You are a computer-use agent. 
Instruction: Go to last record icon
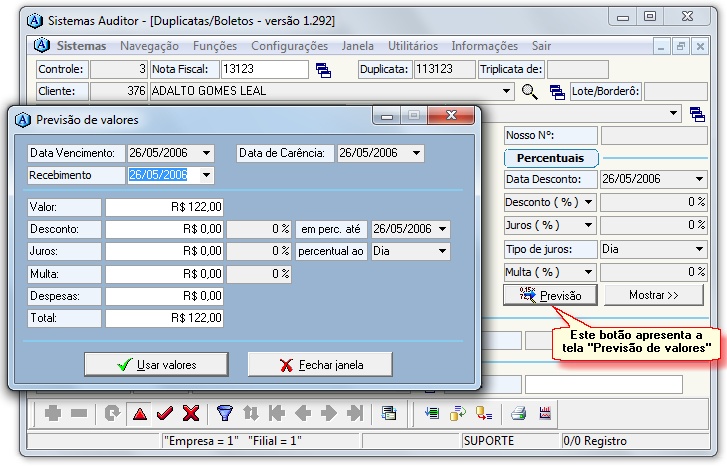pos(355,413)
